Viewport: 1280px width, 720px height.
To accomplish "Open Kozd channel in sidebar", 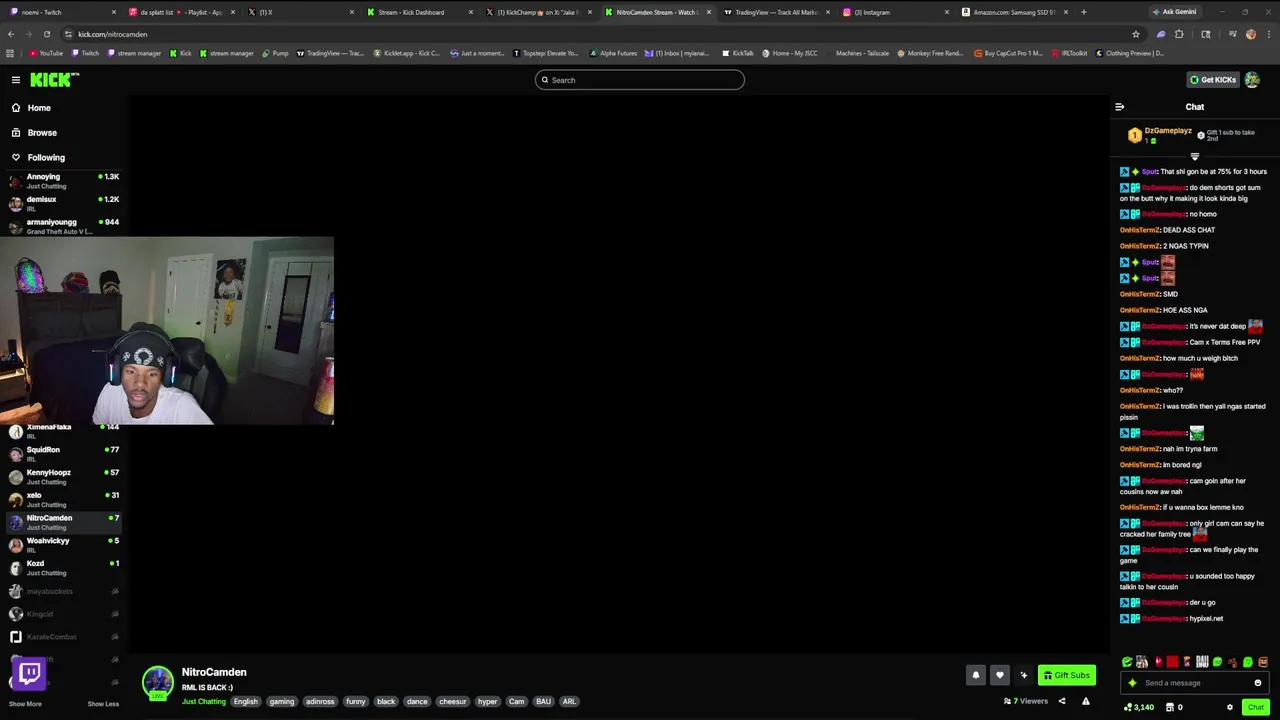I will pyautogui.click(x=64, y=568).
